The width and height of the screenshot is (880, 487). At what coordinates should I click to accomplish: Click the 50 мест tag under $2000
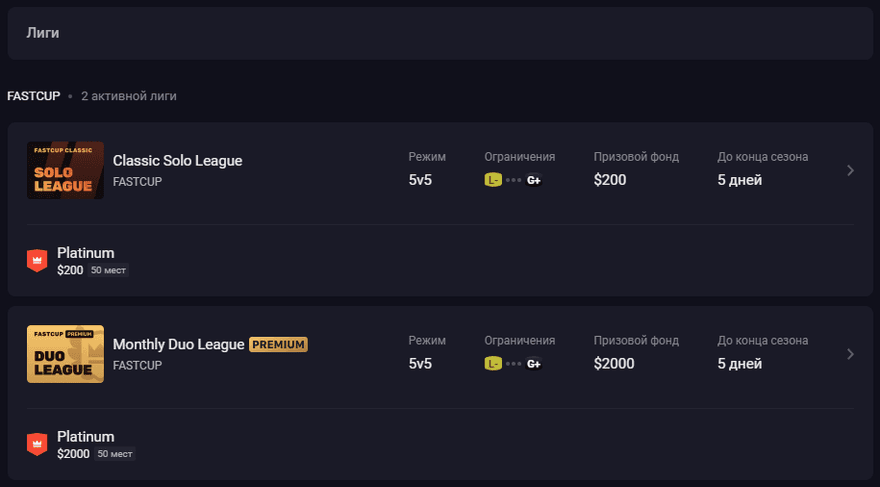point(114,454)
